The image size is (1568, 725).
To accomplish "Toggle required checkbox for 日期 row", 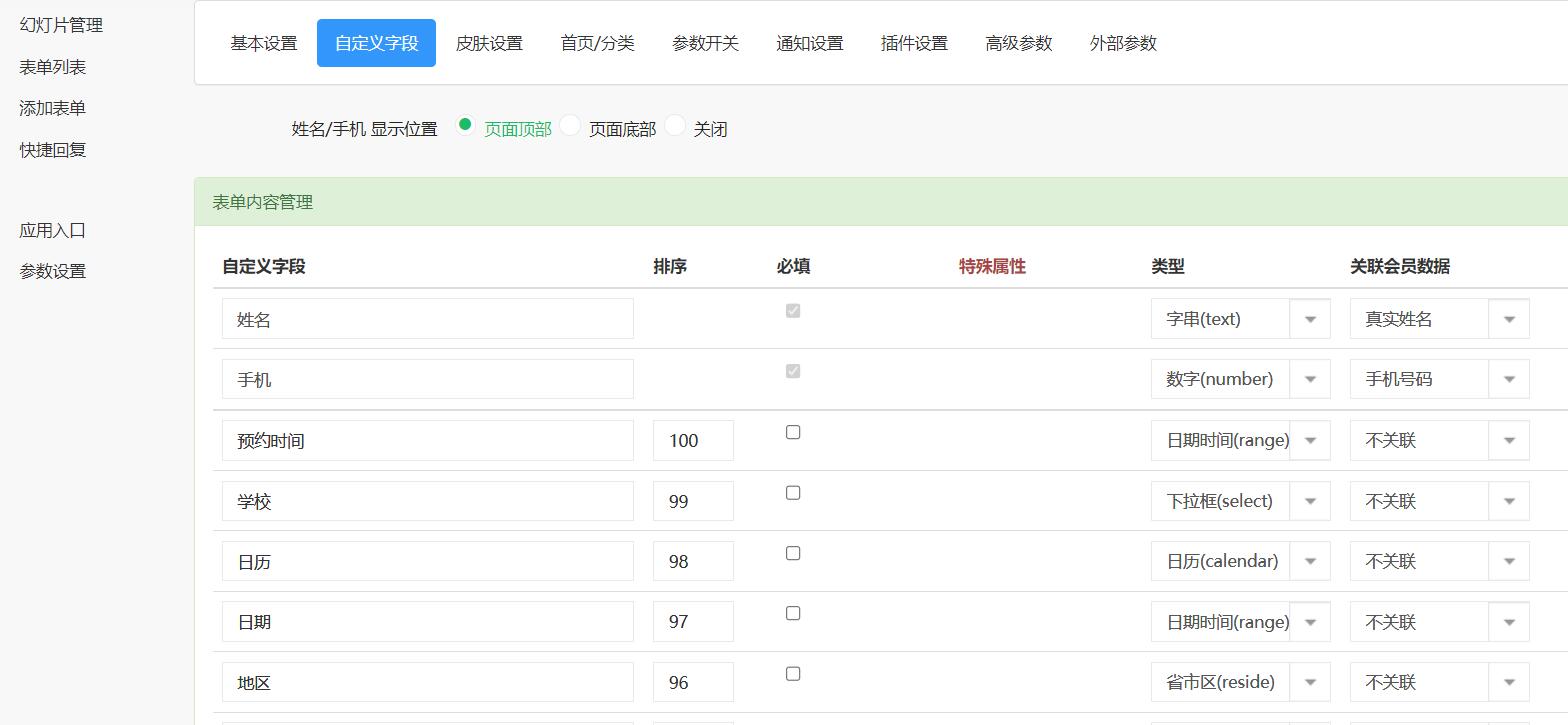I will pyautogui.click(x=793, y=613).
